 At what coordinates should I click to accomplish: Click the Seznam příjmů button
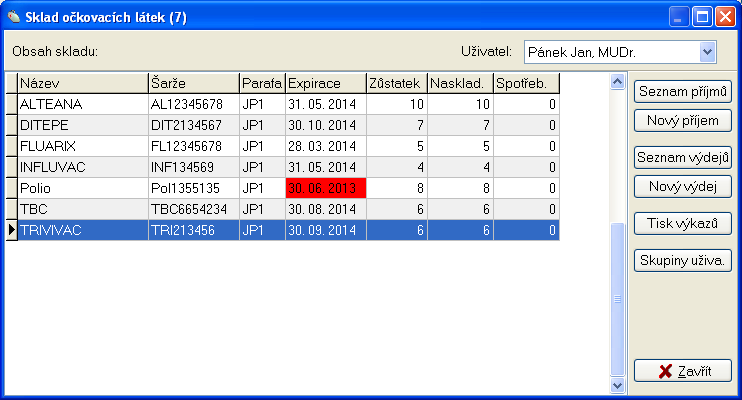(683, 92)
